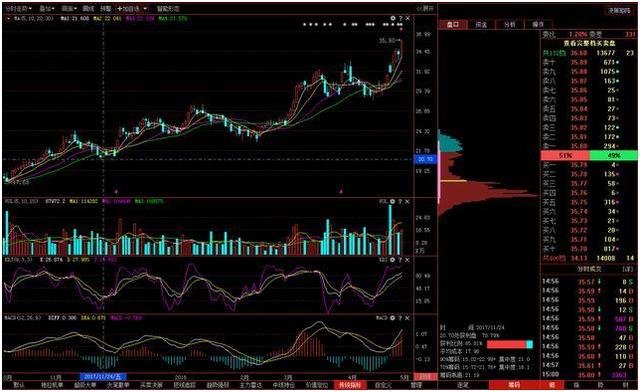Image resolution: width=640 pixels, height=392 pixels.
Task: Open settings gear of the KDJ panel
Action: click(x=393, y=260)
